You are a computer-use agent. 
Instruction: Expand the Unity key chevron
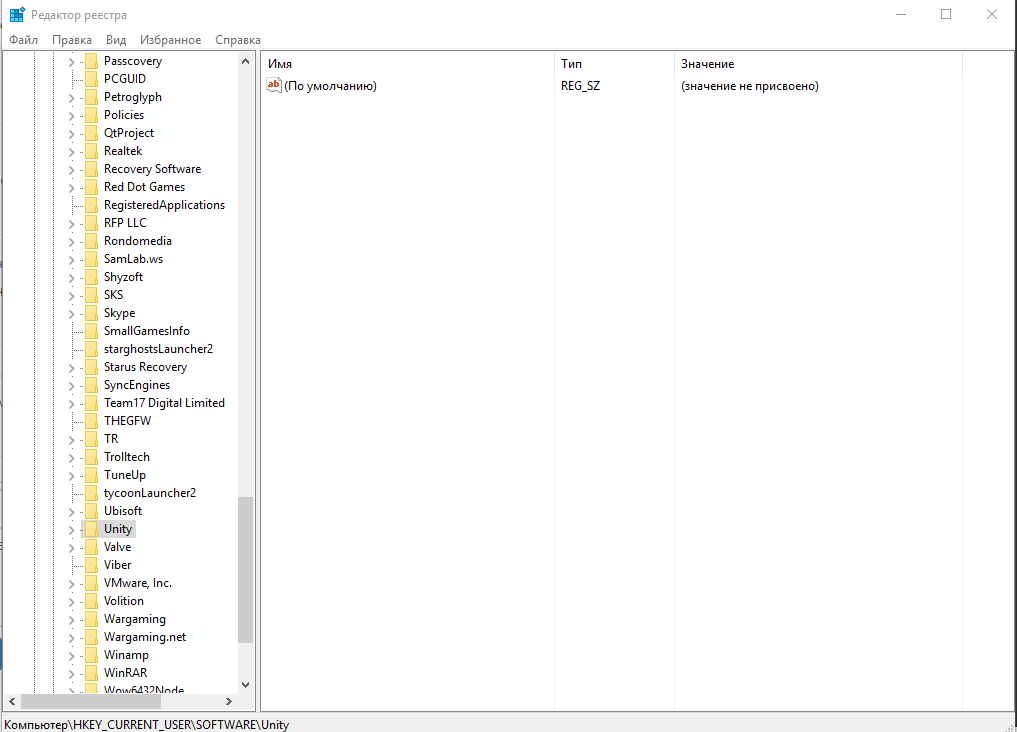[71, 530]
